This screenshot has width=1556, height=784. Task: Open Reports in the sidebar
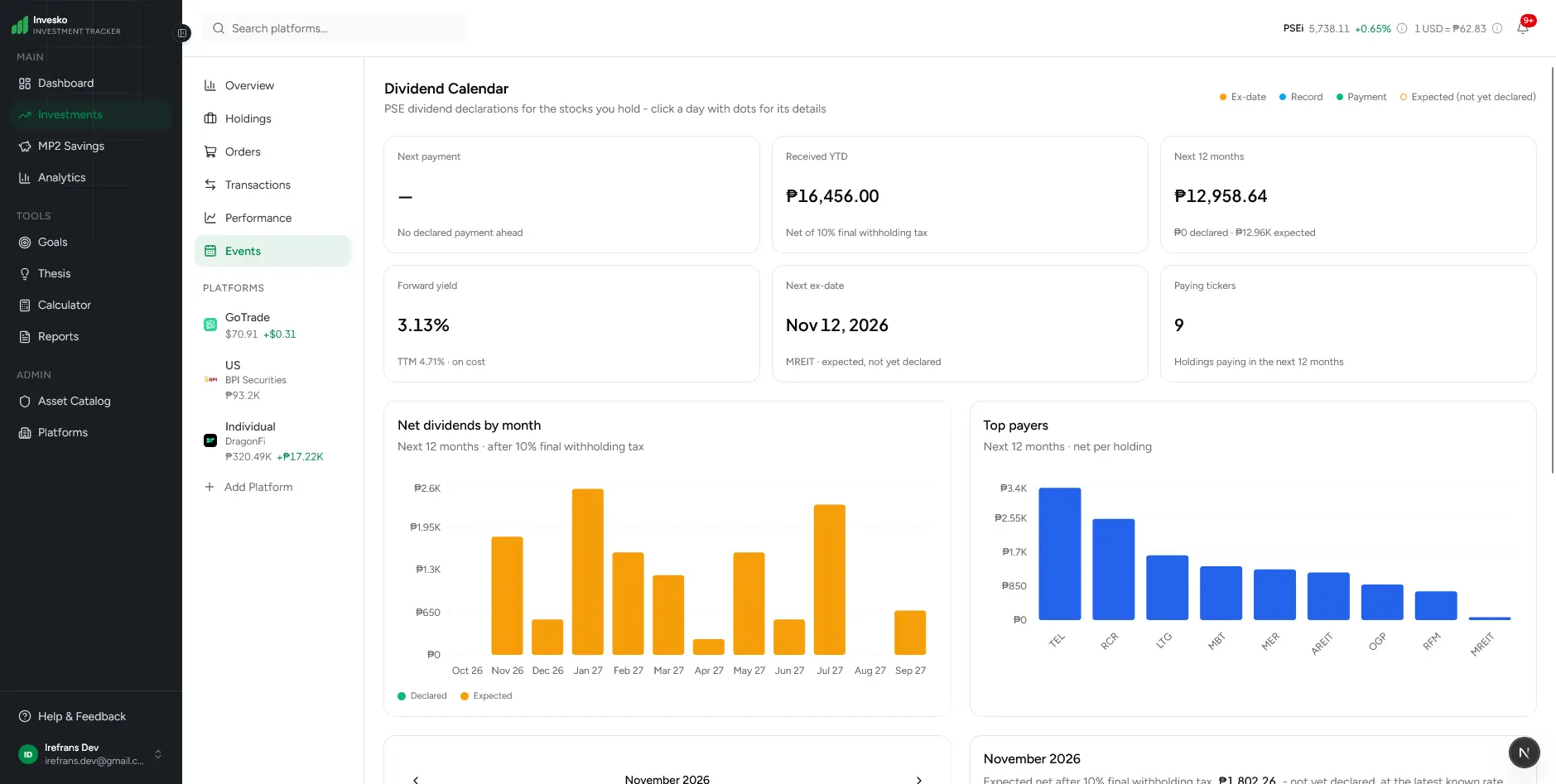(91, 336)
